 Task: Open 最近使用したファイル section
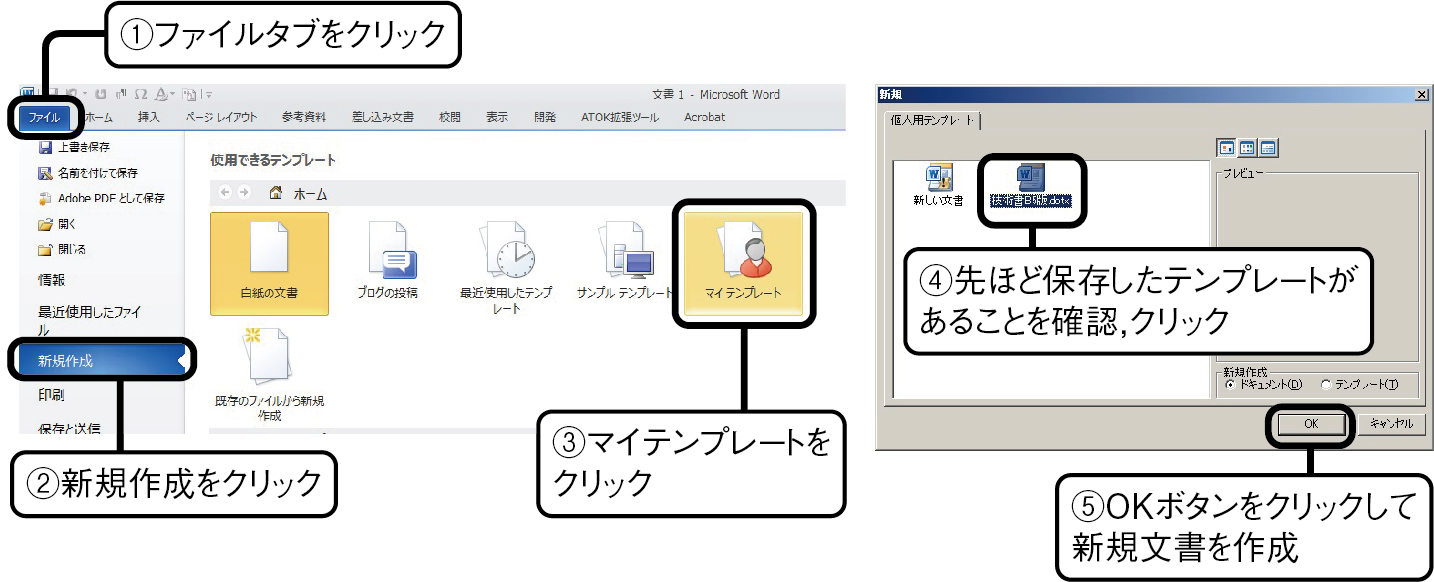pos(90,321)
